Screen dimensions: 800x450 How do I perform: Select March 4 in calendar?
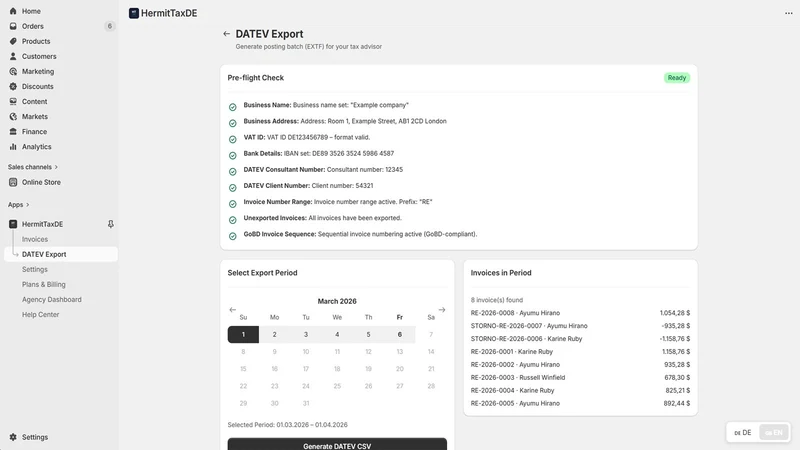coord(337,335)
